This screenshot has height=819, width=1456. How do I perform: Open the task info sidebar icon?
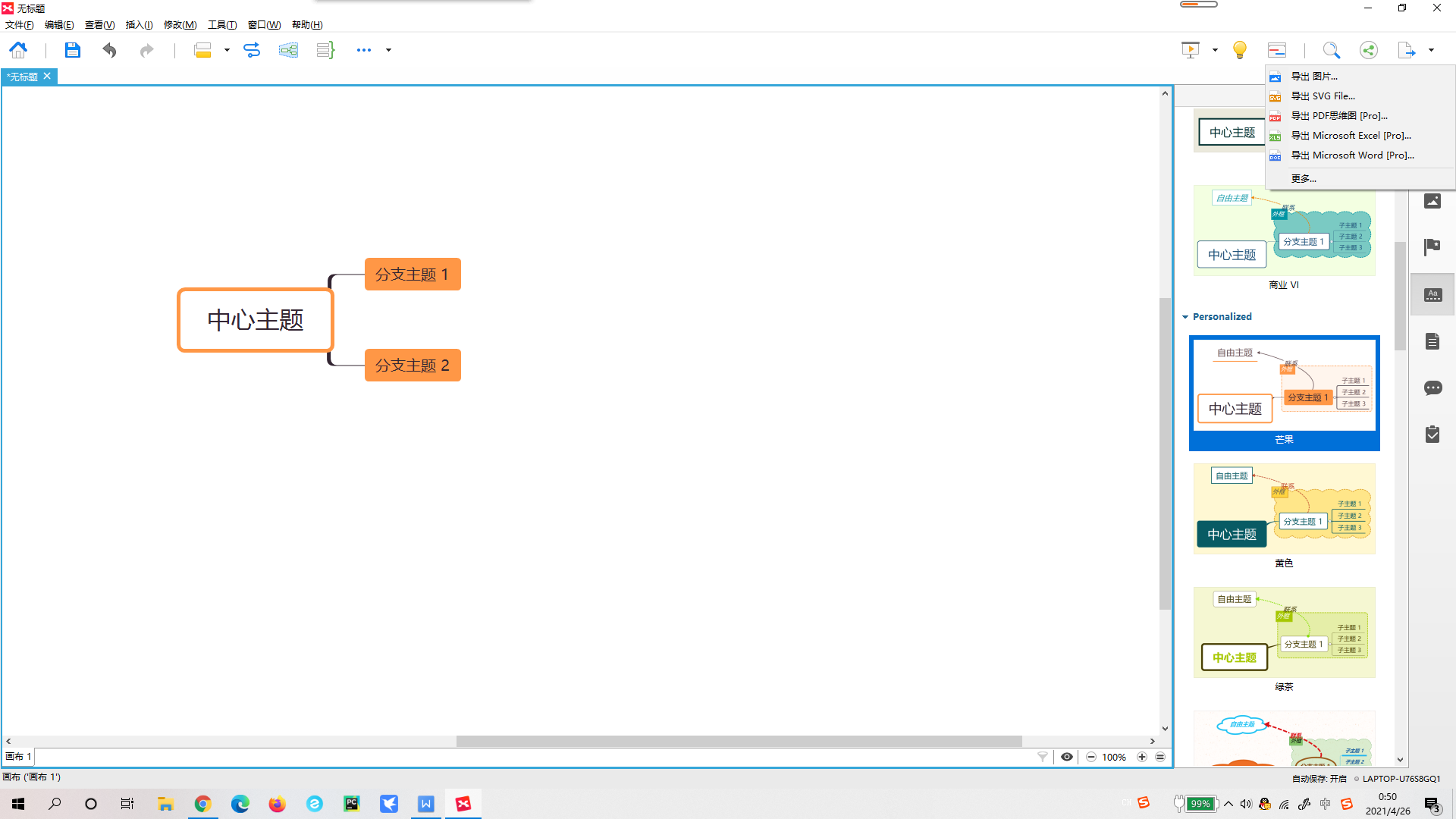(1432, 435)
